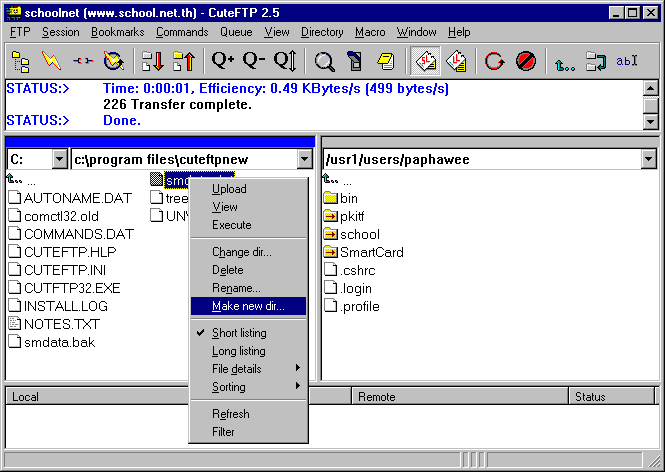Select the pkitf link folder icon

click(x=330, y=216)
